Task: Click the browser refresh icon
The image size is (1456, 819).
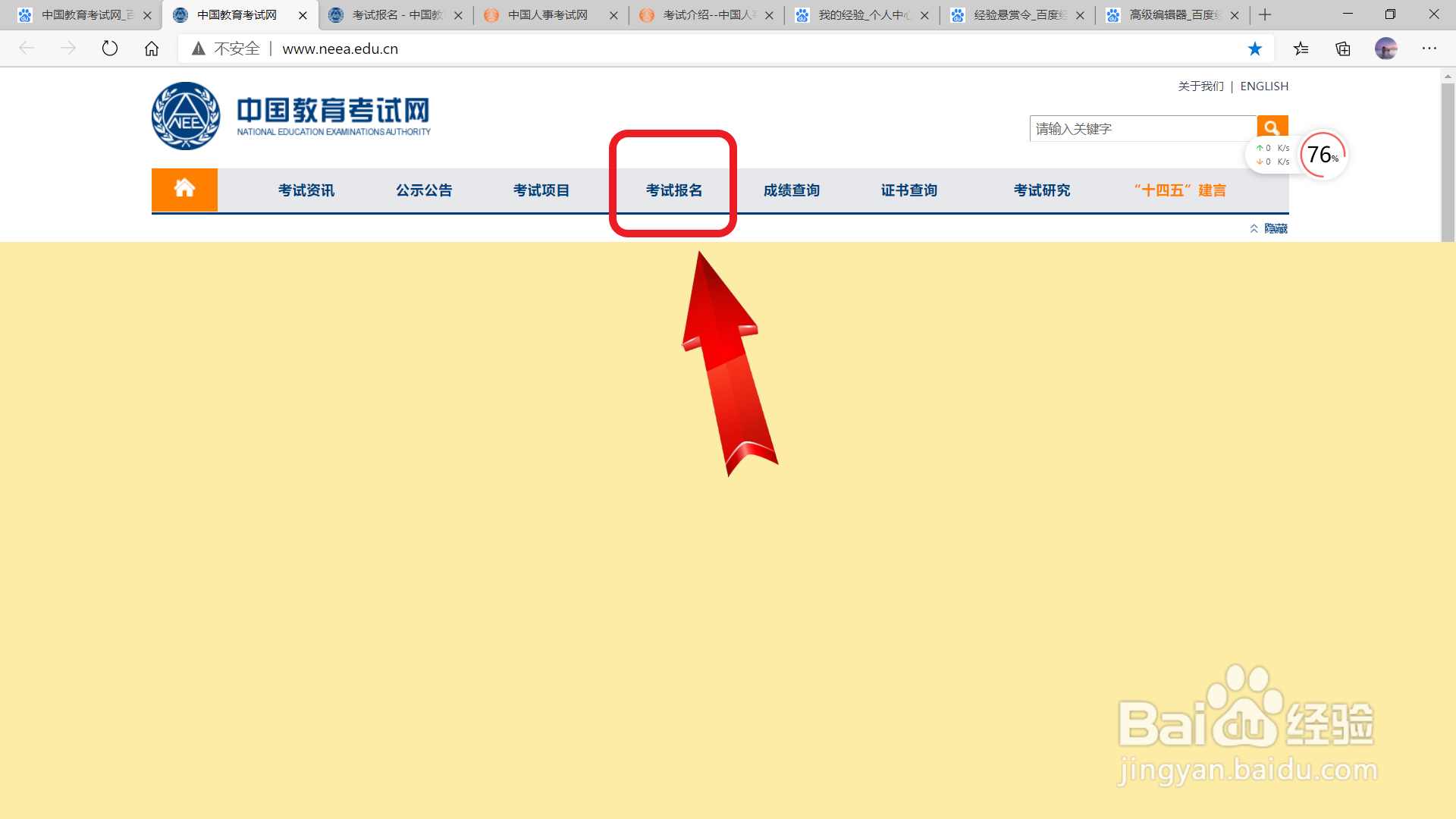Action: click(110, 49)
